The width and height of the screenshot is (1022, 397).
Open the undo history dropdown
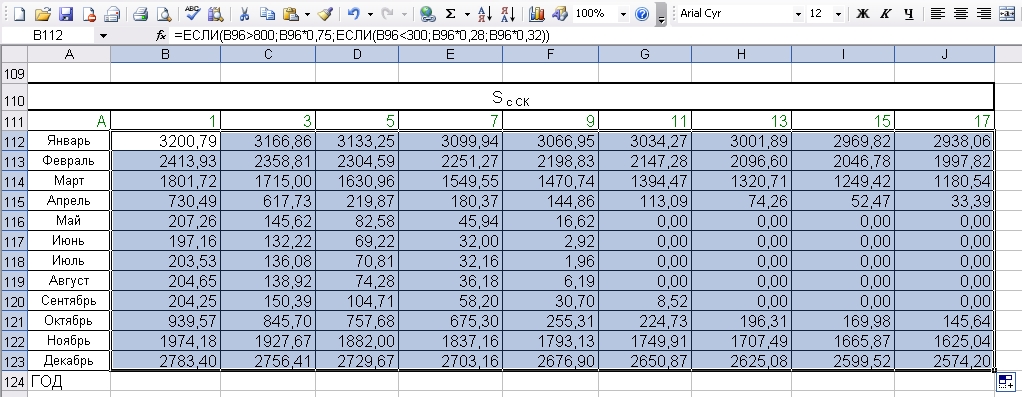(x=370, y=14)
